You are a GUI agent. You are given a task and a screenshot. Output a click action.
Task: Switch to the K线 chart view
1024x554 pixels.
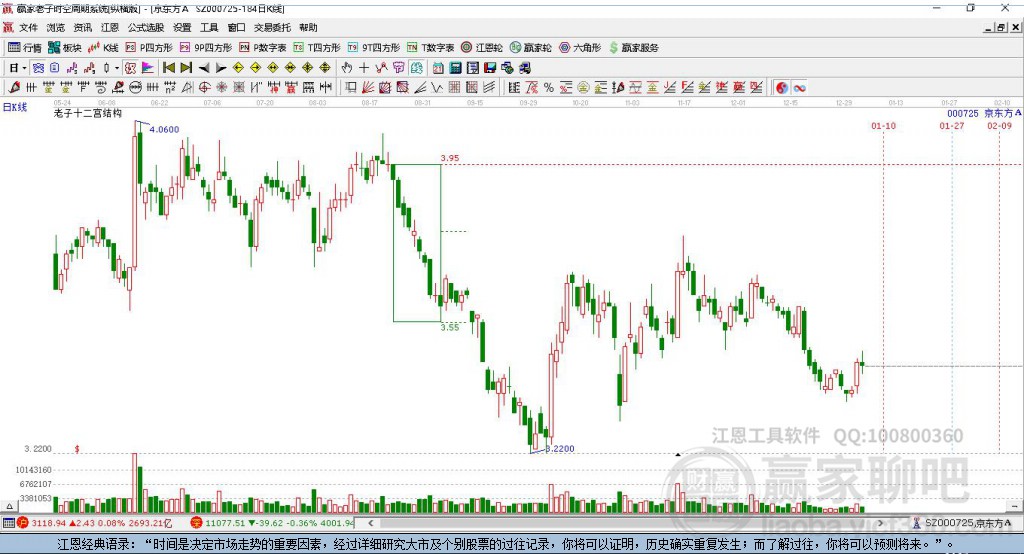point(103,48)
